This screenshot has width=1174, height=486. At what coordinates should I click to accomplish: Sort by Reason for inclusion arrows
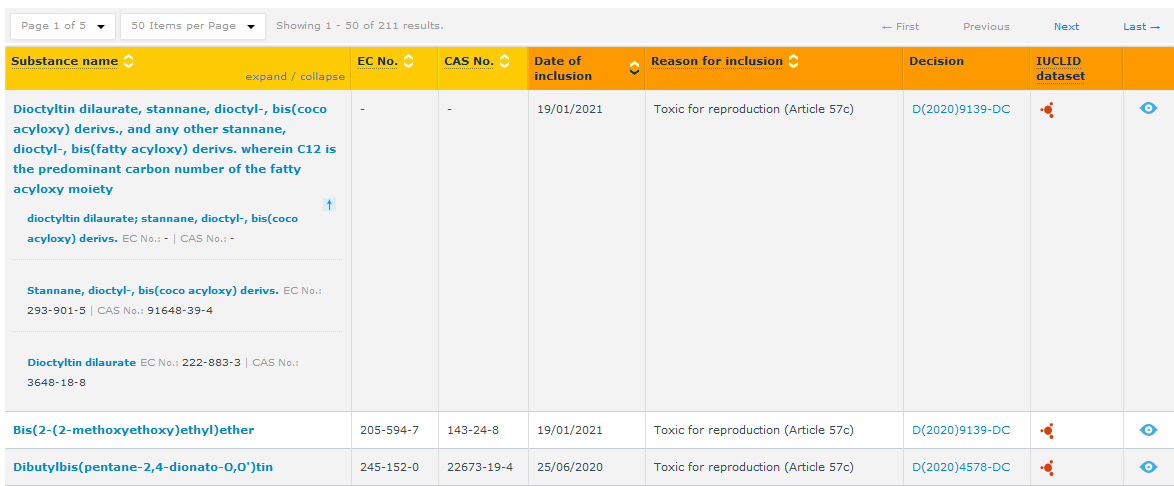click(793, 62)
